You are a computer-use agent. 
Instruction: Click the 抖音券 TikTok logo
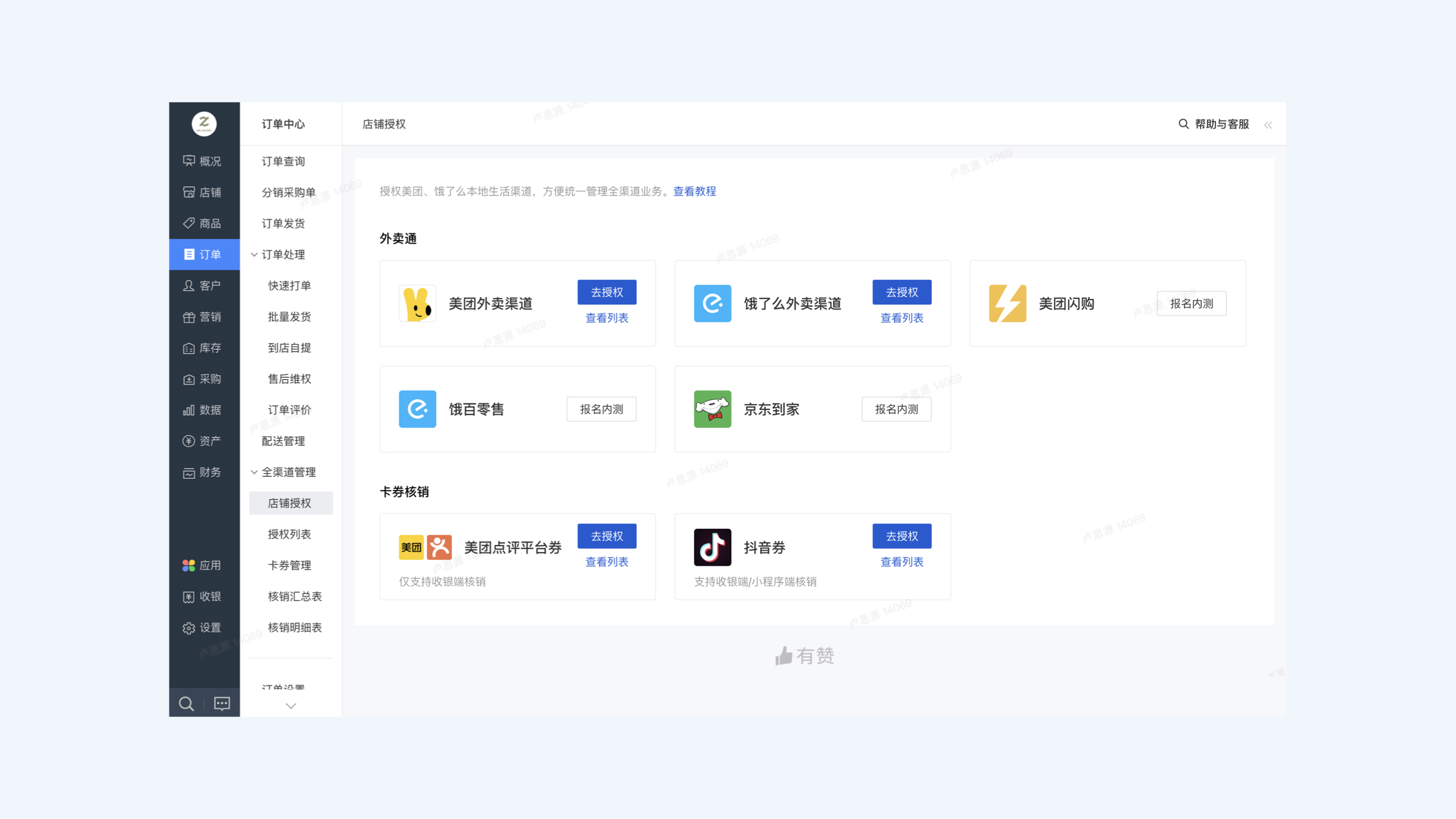712,547
